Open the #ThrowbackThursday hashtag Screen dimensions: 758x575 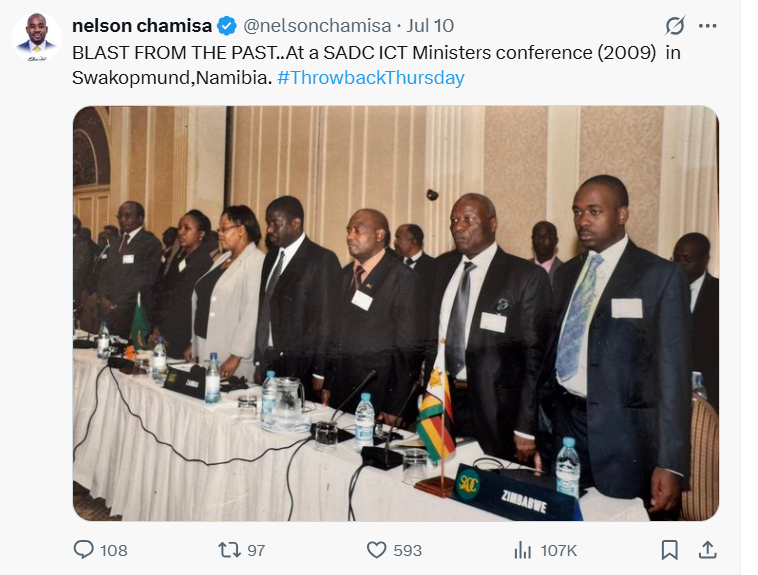coord(371,77)
